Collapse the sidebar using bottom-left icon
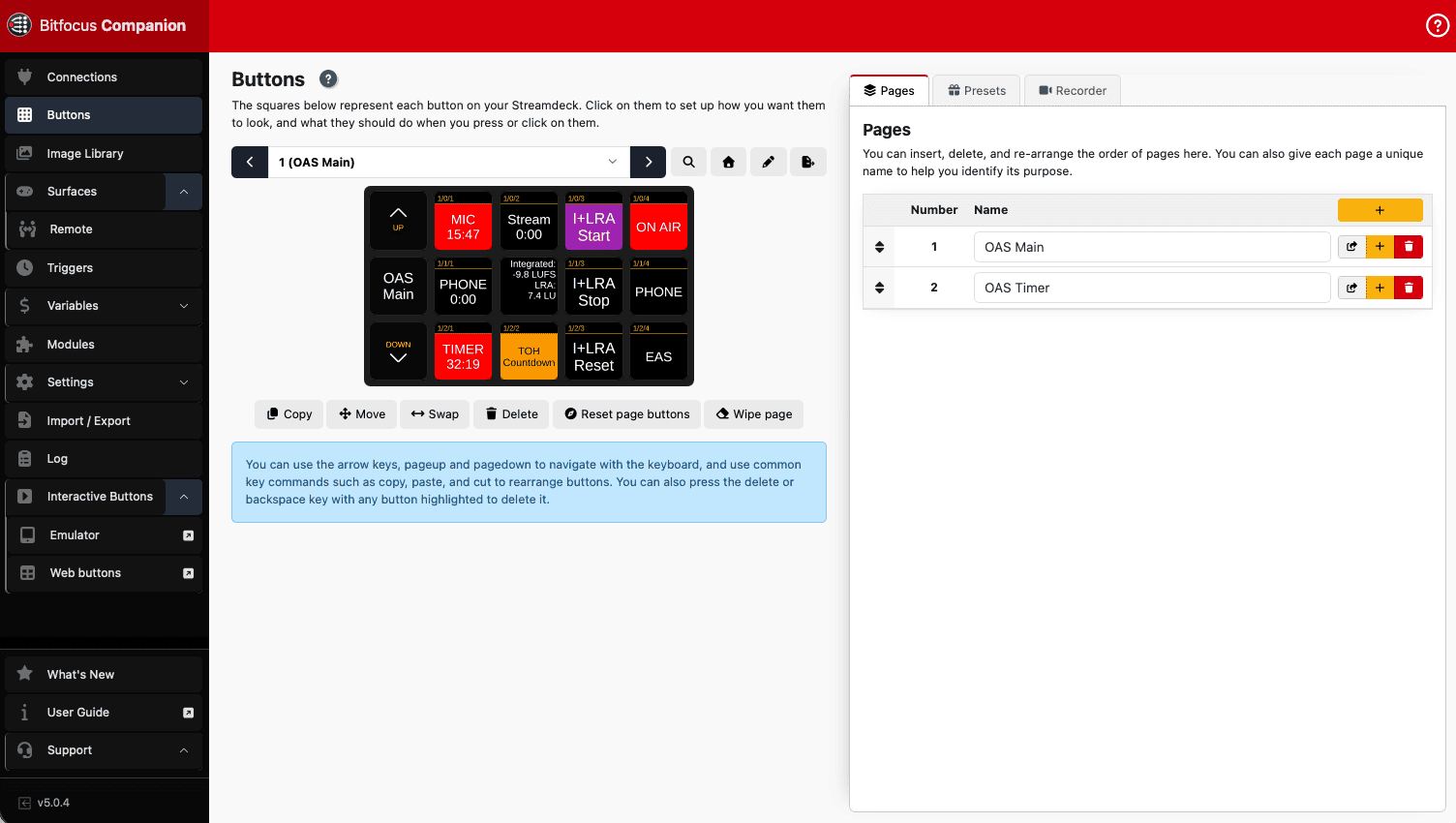Screen dimensions: 1456x823 point(25,803)
